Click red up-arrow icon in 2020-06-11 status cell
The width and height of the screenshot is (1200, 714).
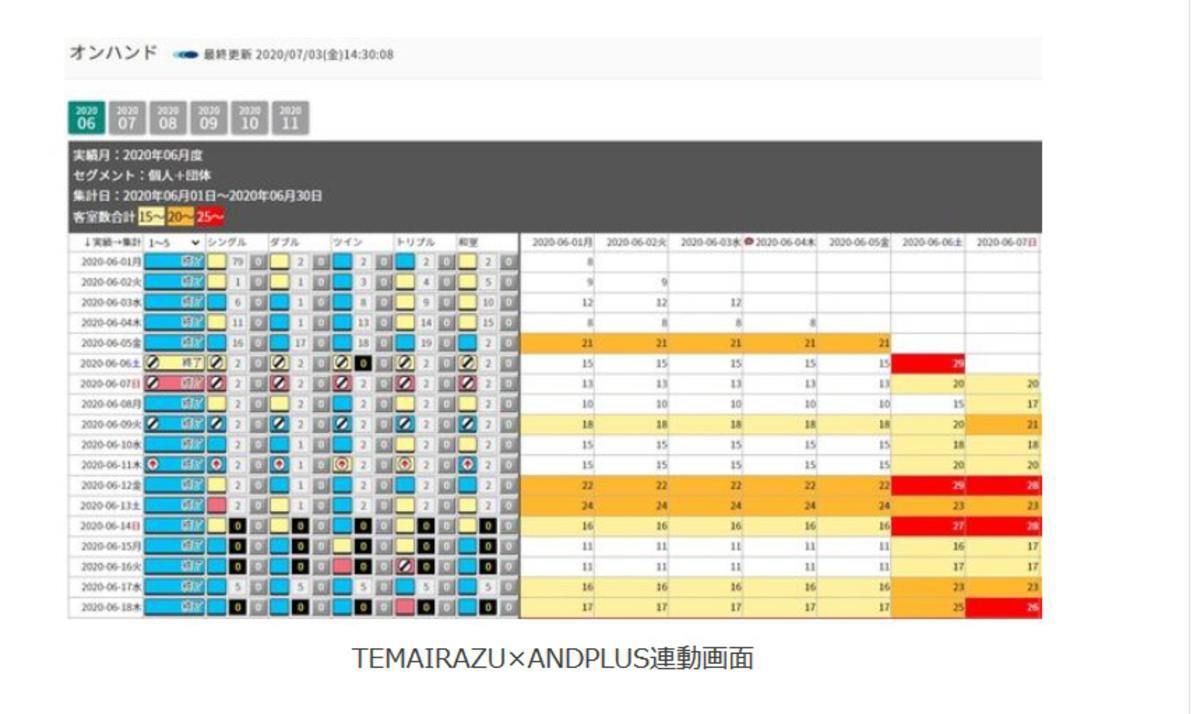click(153, 465)
